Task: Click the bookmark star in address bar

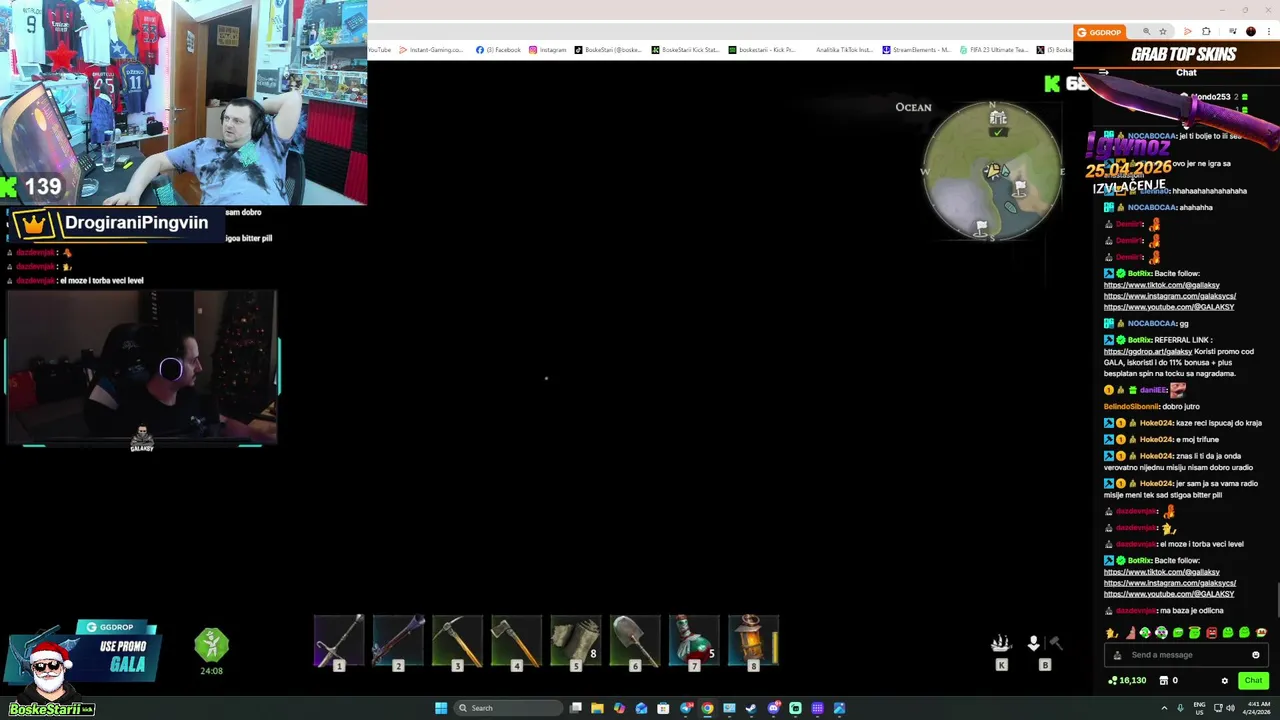Action: (x=1162, y=32)
